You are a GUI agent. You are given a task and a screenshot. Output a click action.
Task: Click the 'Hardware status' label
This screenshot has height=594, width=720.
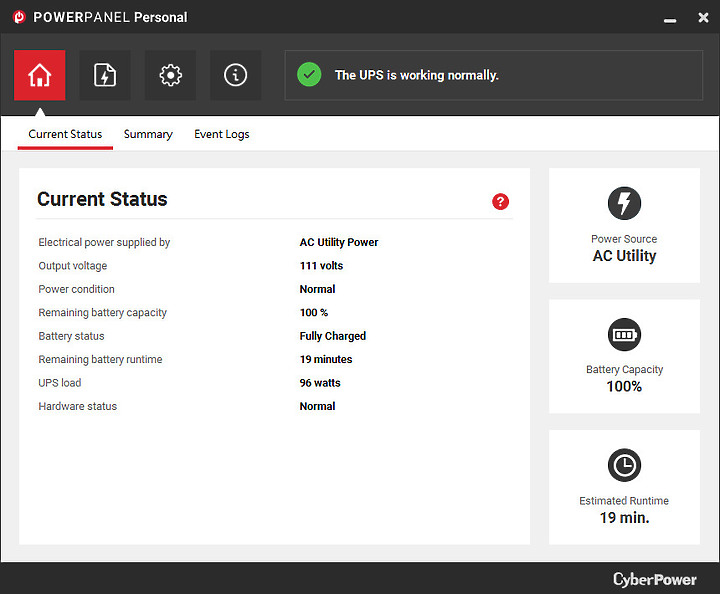pos(78,406)
